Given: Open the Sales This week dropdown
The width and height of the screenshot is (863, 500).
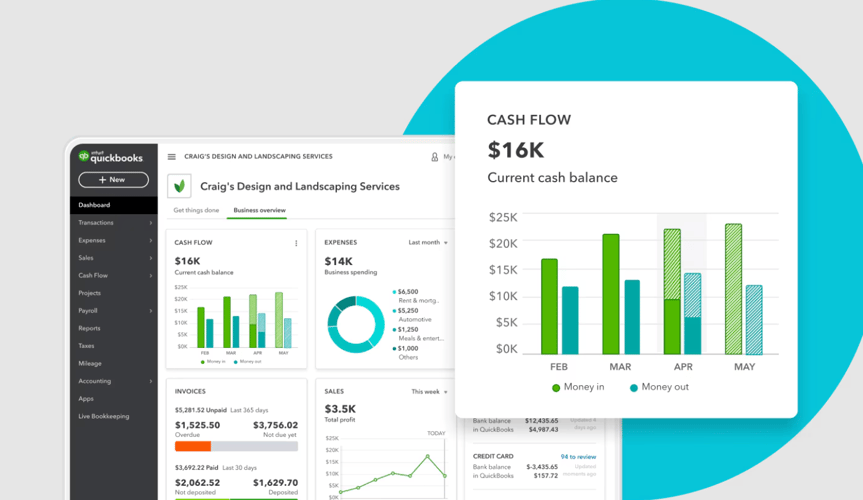Looking at the screenshot, I should point(429,392).
